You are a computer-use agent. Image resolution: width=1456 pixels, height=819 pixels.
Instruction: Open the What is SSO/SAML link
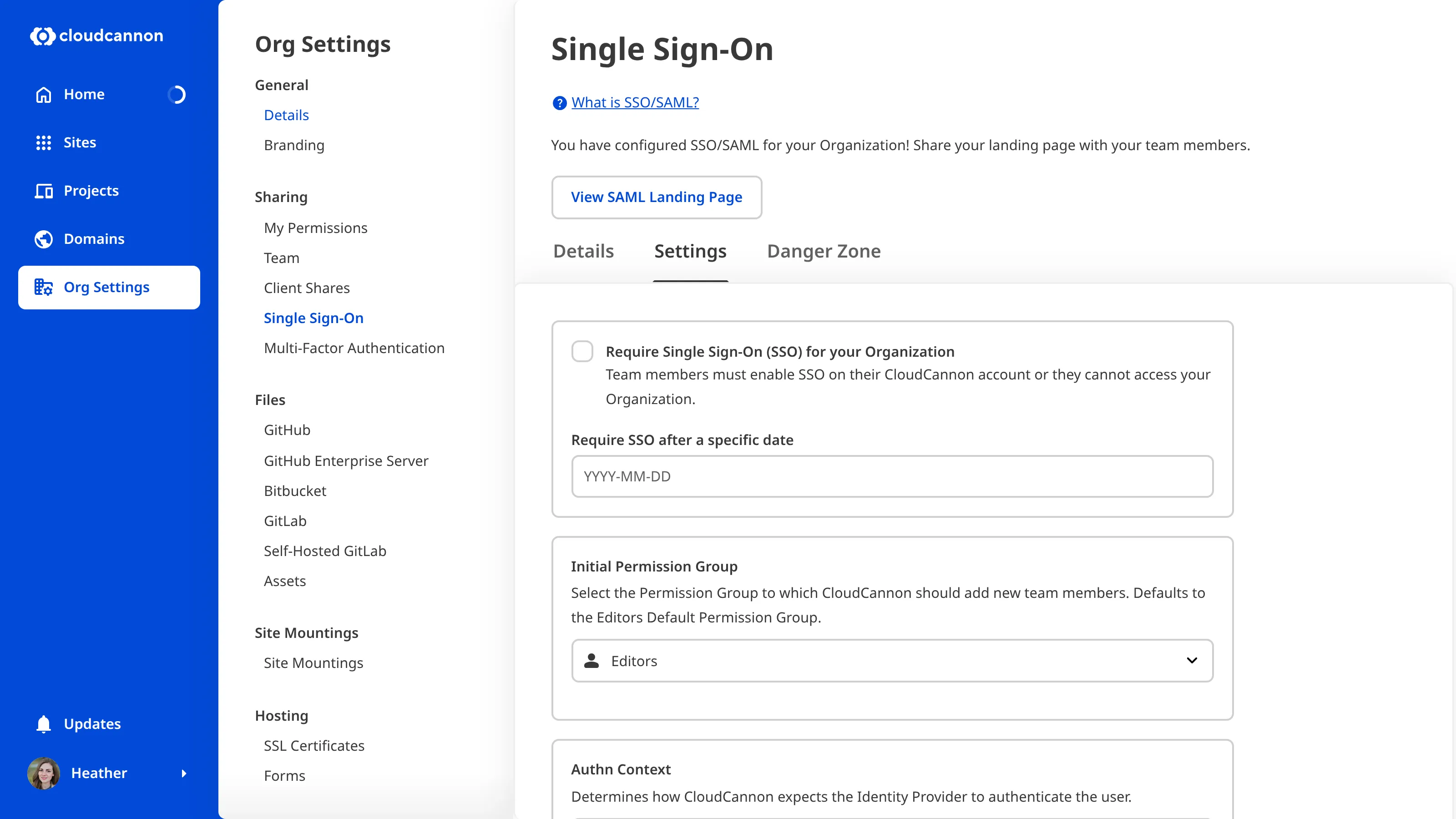634,102
